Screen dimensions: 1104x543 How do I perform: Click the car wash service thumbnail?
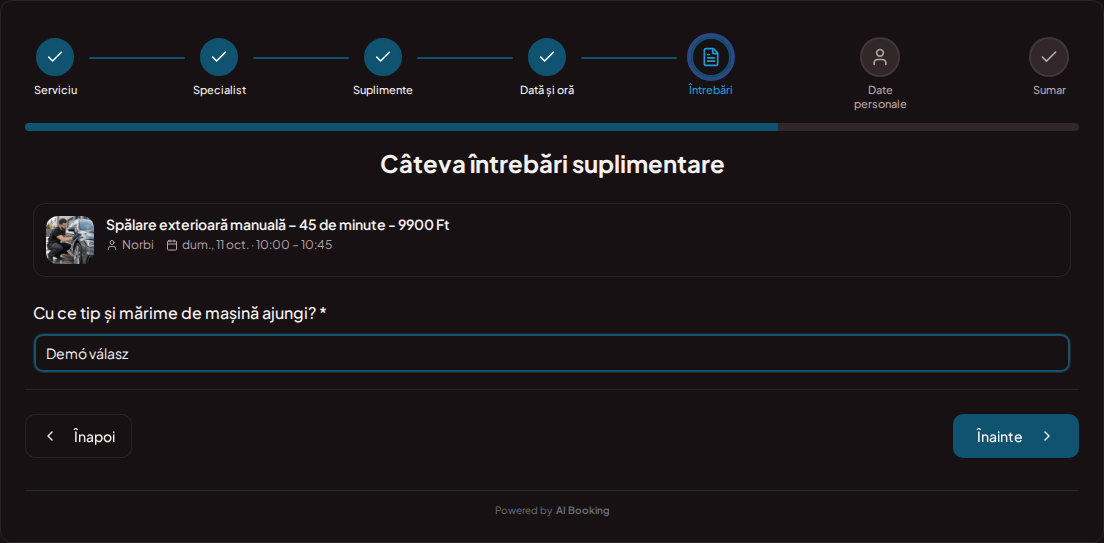[x=70, y=239]
